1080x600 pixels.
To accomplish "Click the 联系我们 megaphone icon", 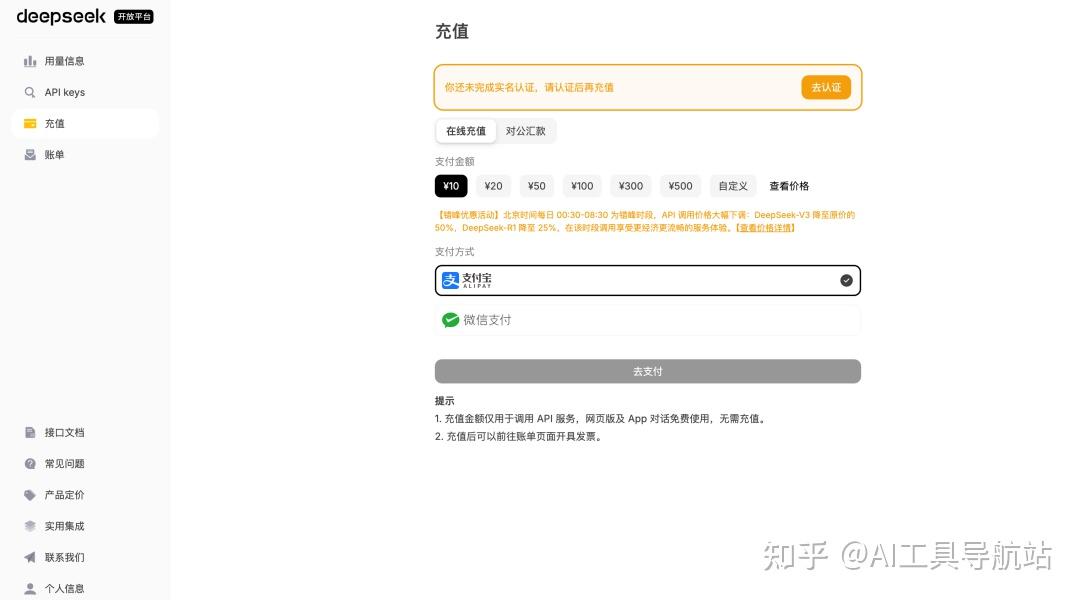I will coord(30,557).
